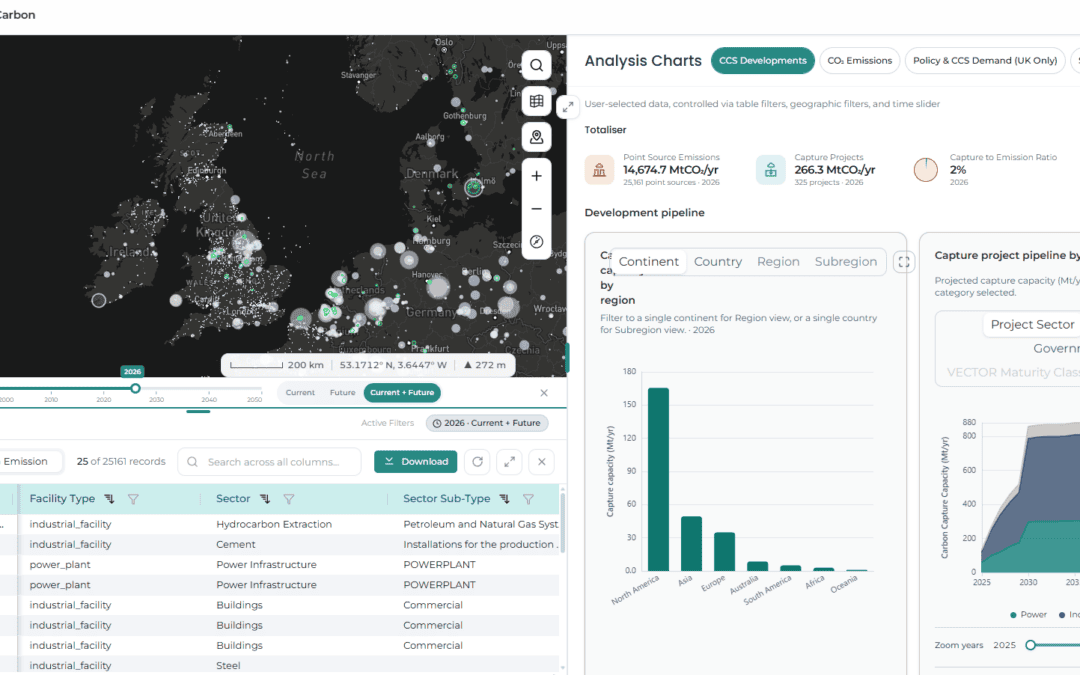Click the 25 of 25161 records text
This screenshot has width=1080, height=675.
(121, 461)
